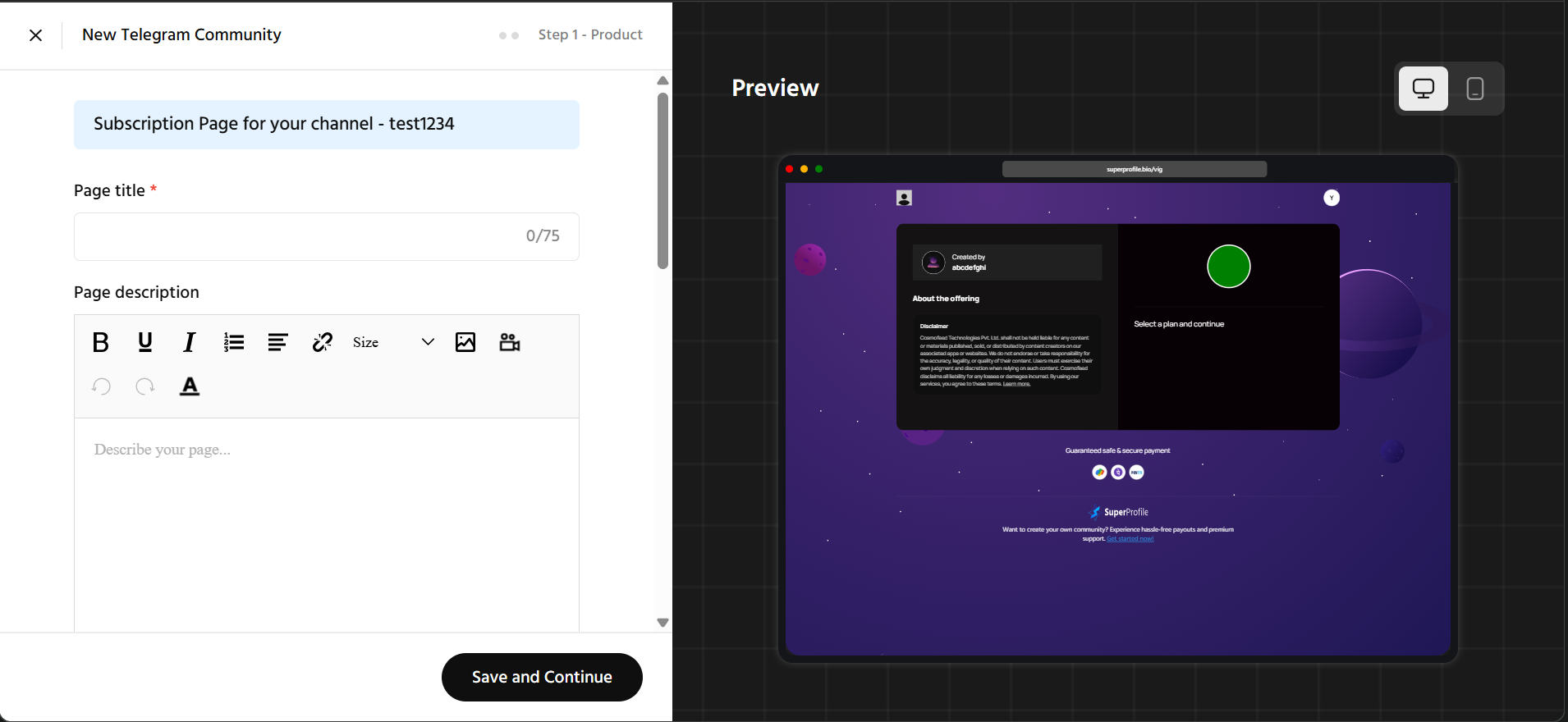The image size is (1568, 722).
Task: Undo the last edit
Action: coord(101,386)
